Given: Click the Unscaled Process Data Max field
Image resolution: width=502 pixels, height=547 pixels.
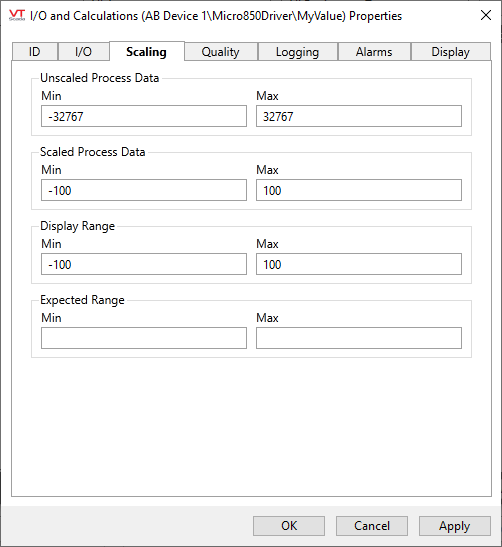Looking at the screenshot, I should [359, 116].
